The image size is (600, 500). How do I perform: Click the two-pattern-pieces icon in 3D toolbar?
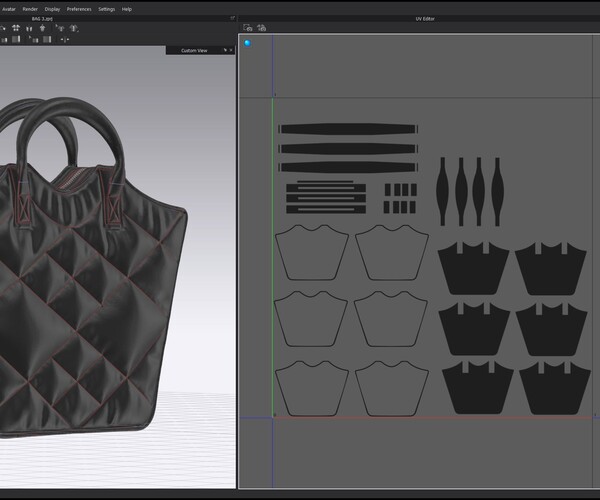29,28
